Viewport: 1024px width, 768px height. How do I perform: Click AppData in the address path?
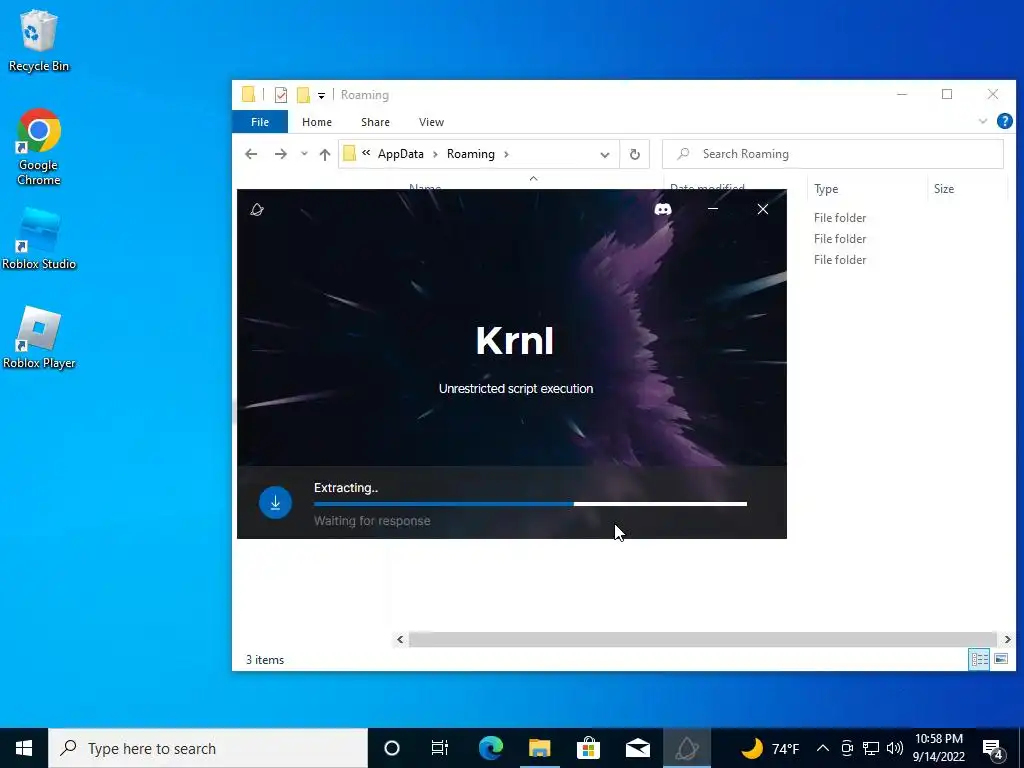pos(400,154)
